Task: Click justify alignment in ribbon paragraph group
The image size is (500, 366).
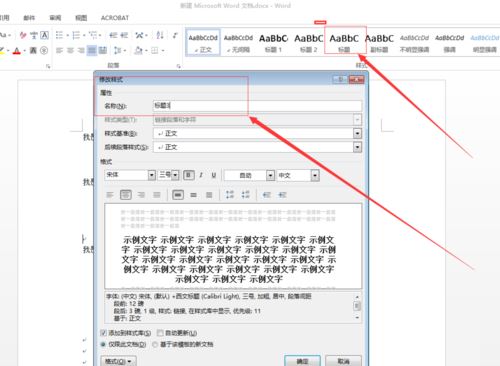Action: click(92, 50)
